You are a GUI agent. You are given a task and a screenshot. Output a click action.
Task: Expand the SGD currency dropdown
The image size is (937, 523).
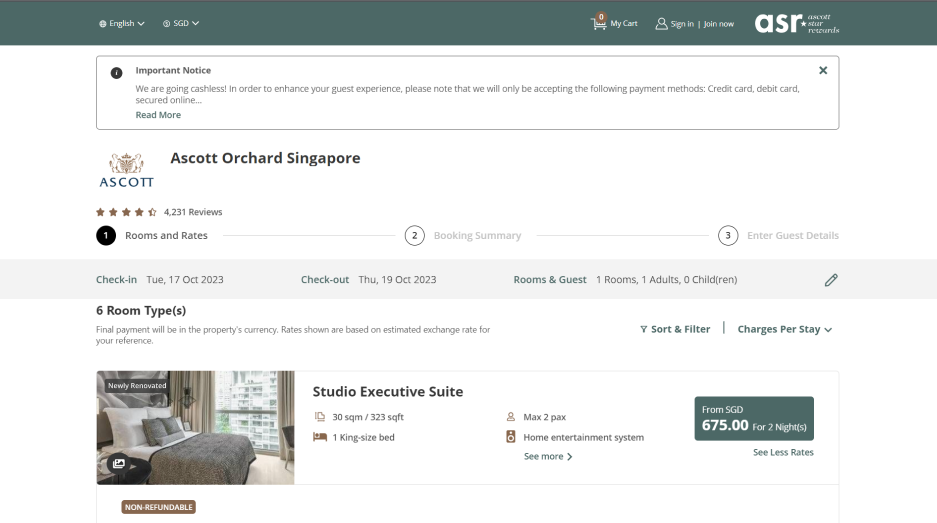tap(181, 23)
